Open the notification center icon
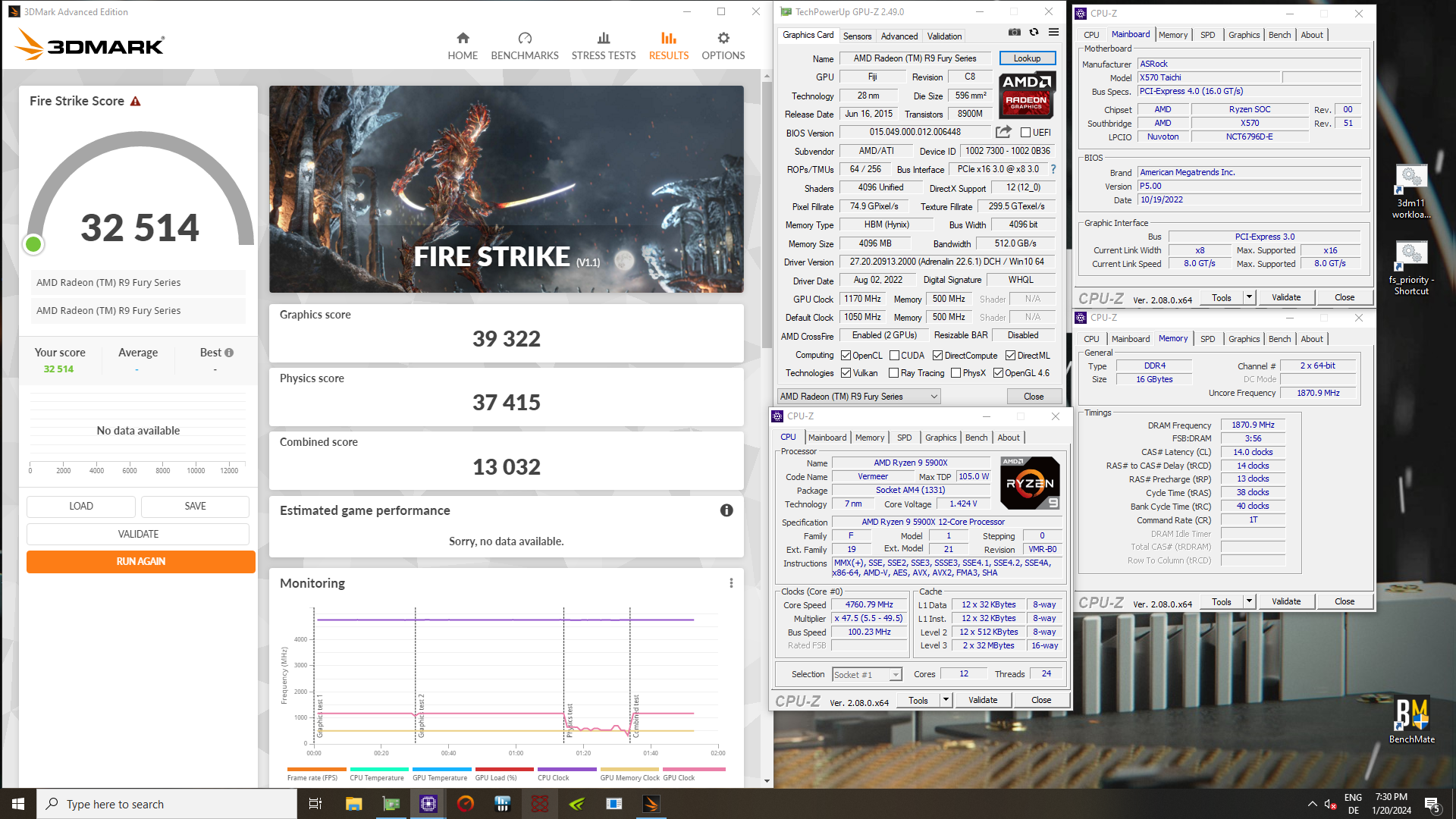The image size is (1456, 819). pos(1432,804)
